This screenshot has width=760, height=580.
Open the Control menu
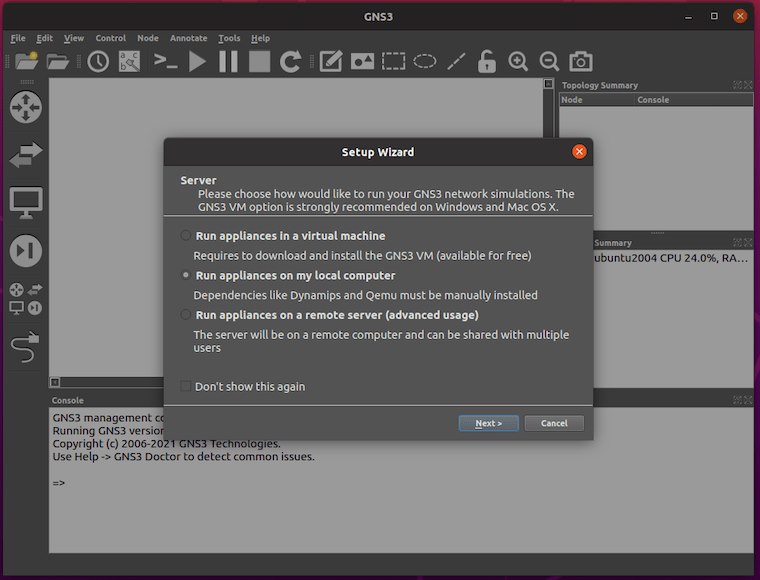pos(111,38)
